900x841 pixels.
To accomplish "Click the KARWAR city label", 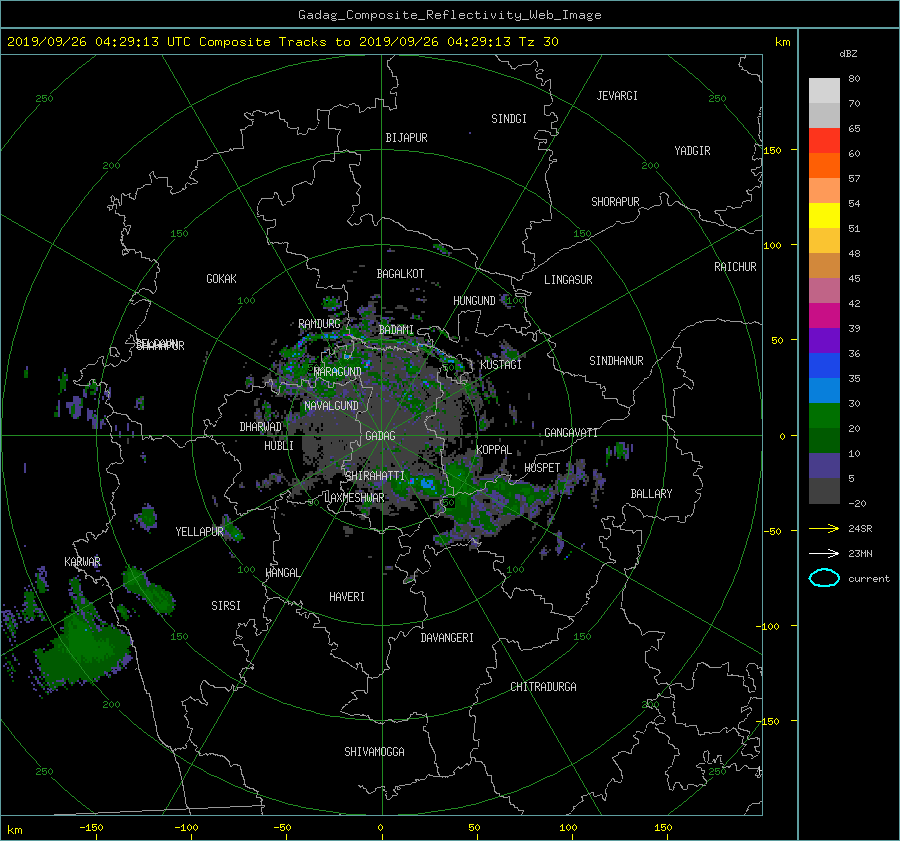I will (82, 561).
